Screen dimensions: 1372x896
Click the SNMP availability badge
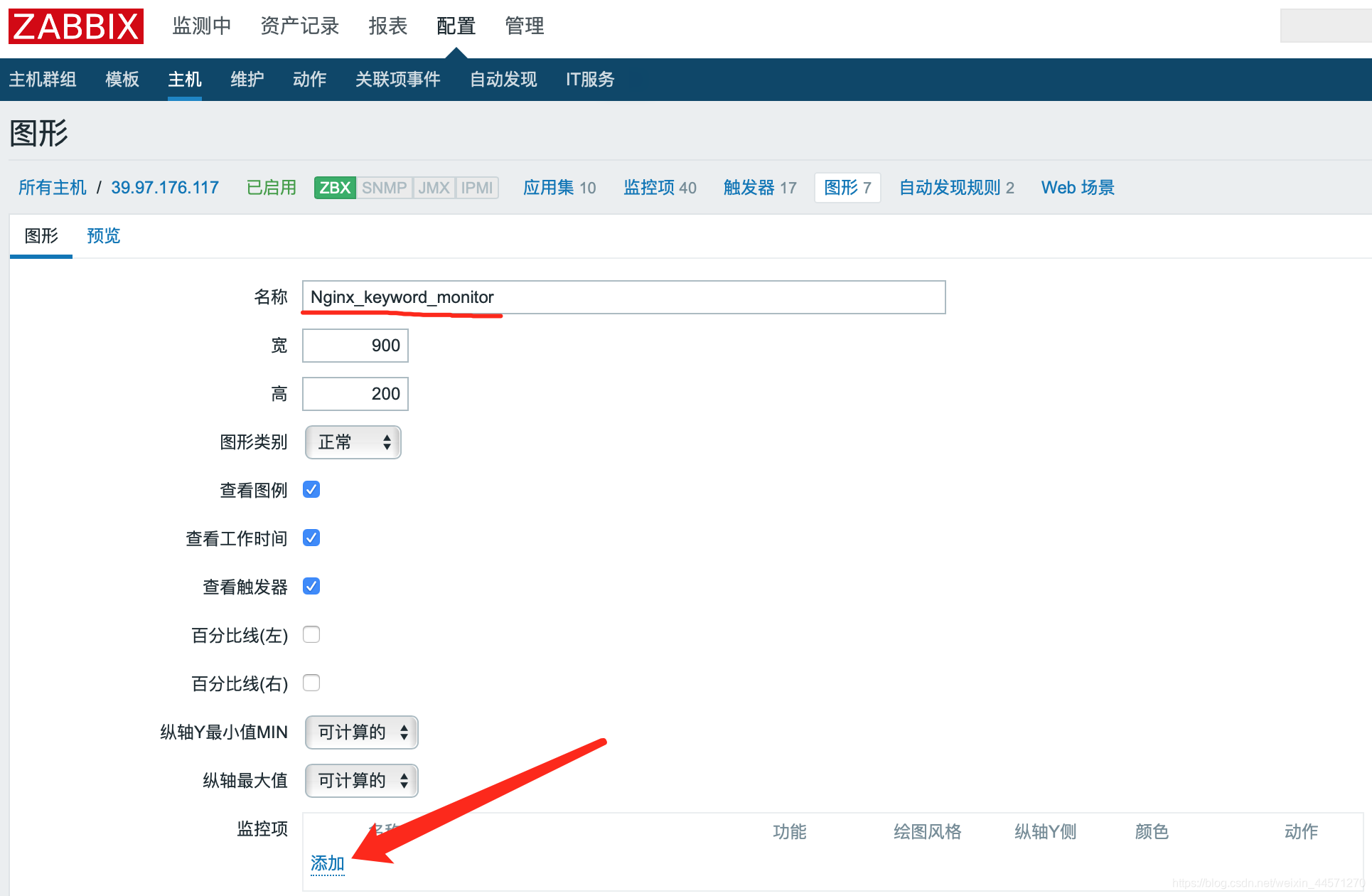pyautogui.click(x=384, y=188)
